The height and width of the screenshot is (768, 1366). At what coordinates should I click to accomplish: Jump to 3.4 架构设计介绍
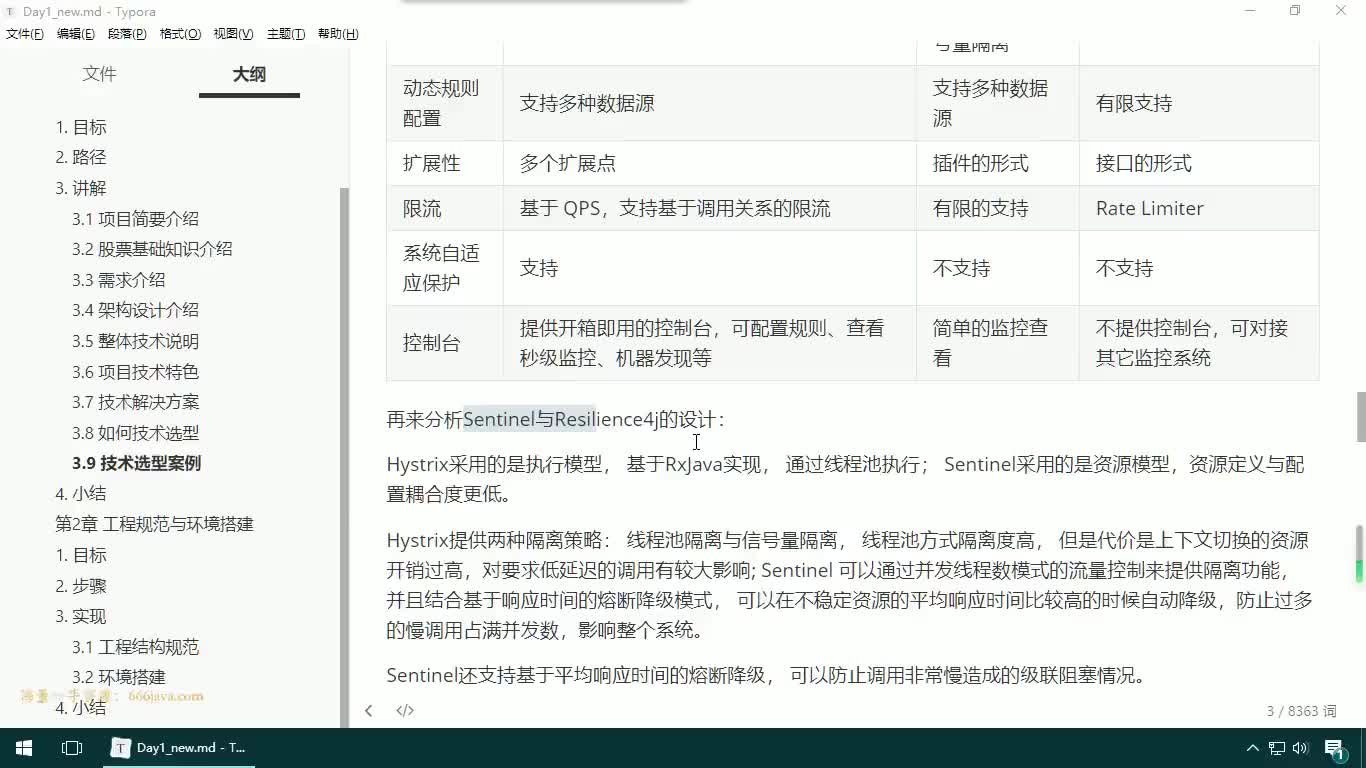[x=135, y=310]
